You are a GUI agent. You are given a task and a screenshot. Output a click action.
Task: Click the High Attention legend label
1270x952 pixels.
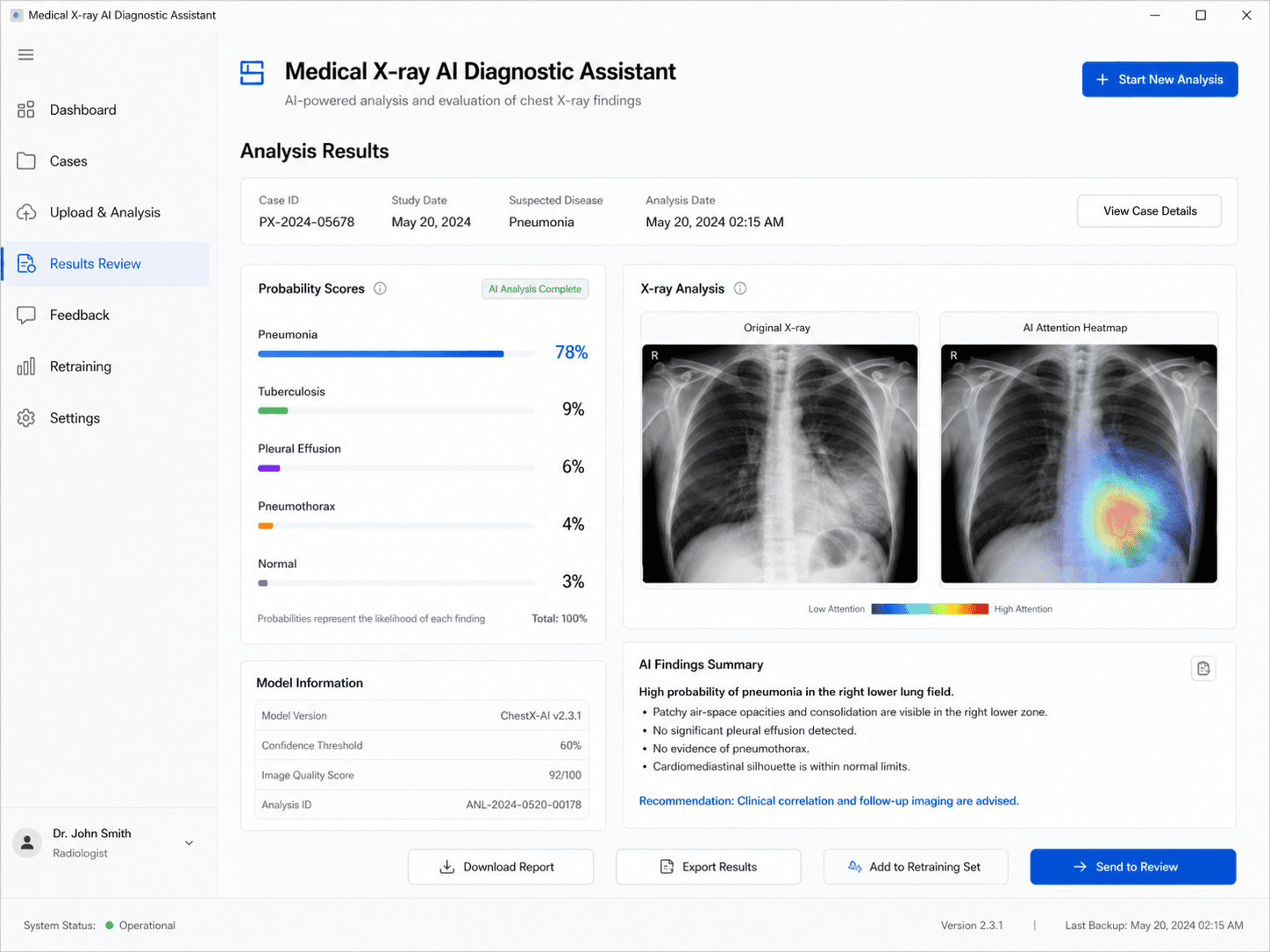[x=1024, y=609]
